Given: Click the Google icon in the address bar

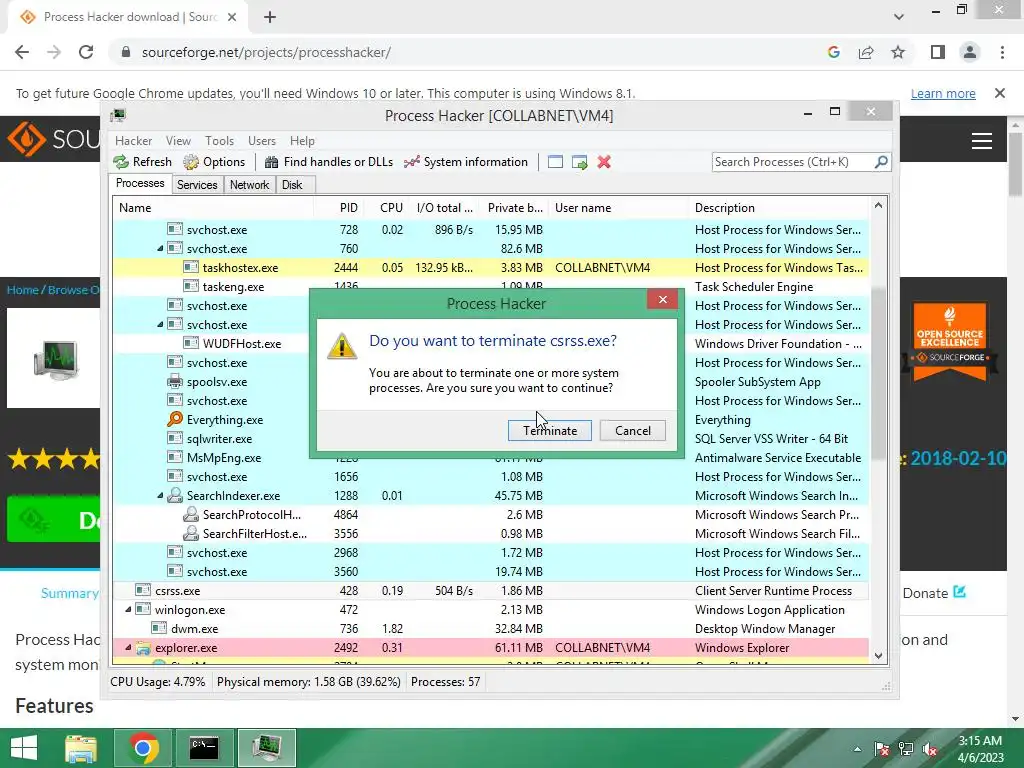Looking at the screenshot, I should (833, 52).
